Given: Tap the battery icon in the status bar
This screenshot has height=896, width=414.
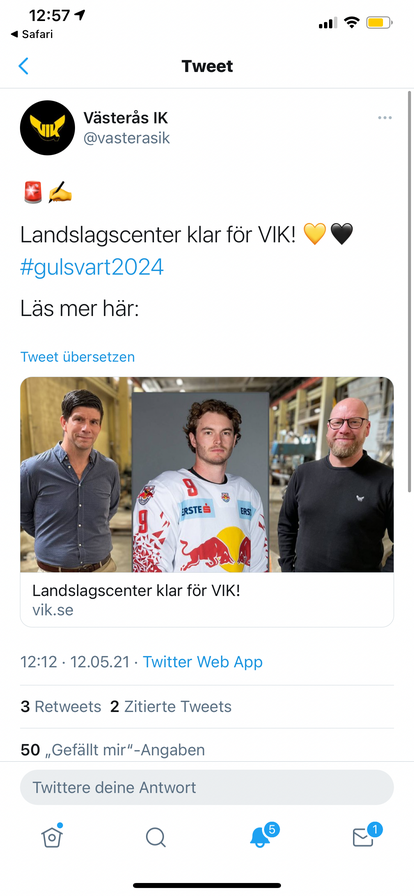Looking at the screenshot, I should (379, 23).
